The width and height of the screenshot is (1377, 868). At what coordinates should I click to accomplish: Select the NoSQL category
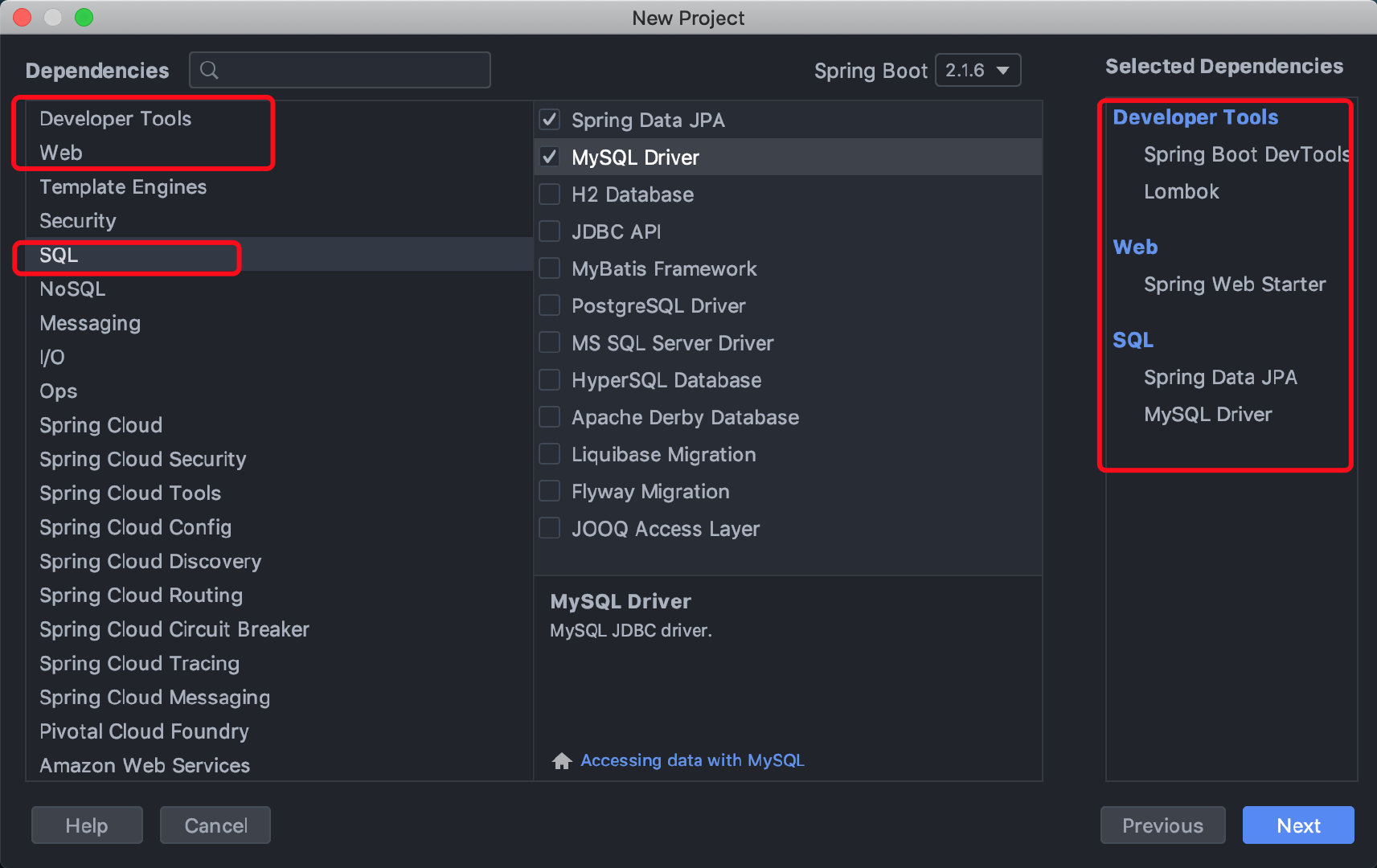(72, 289)
